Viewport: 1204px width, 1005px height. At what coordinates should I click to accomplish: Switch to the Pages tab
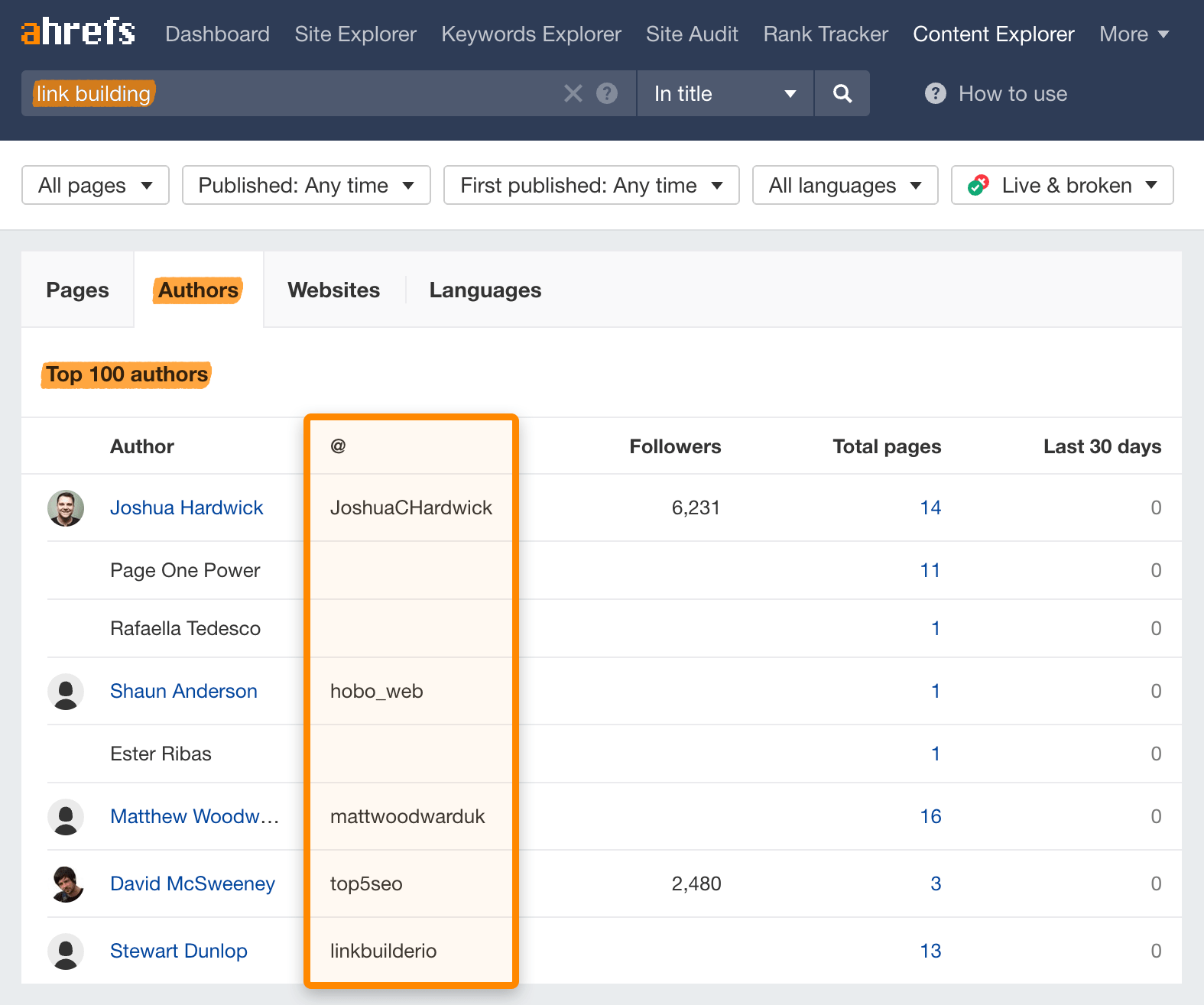(x=77, y=290)
